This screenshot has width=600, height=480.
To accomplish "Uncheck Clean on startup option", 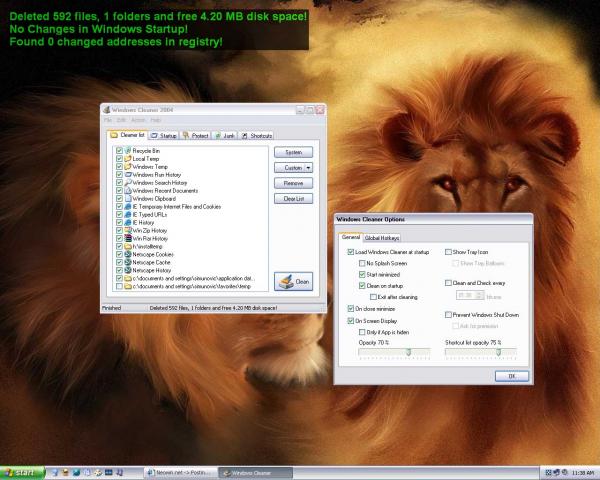I will click(x=362, y=286).
